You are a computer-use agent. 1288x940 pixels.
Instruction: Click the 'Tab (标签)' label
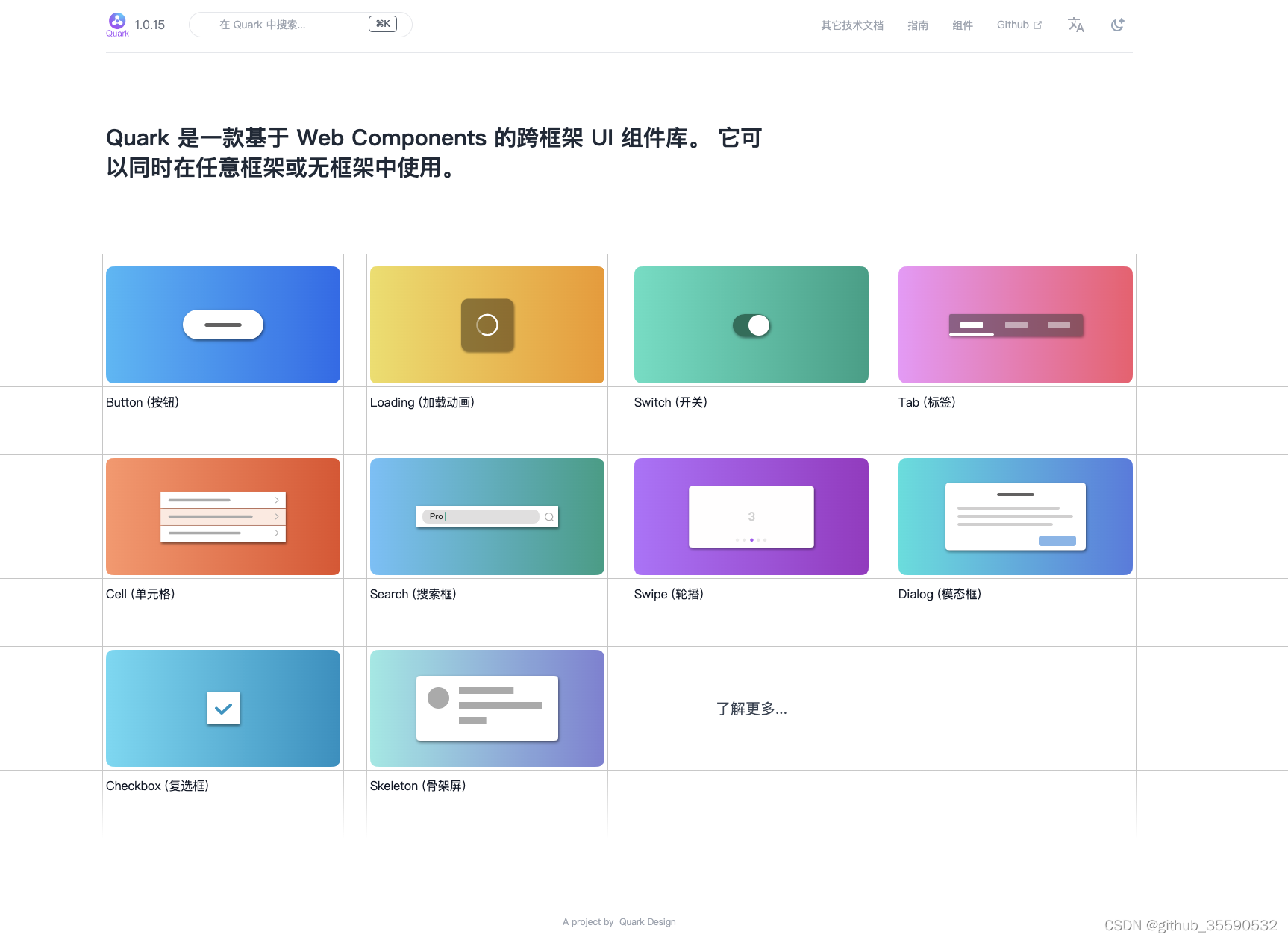pos(927,402)
